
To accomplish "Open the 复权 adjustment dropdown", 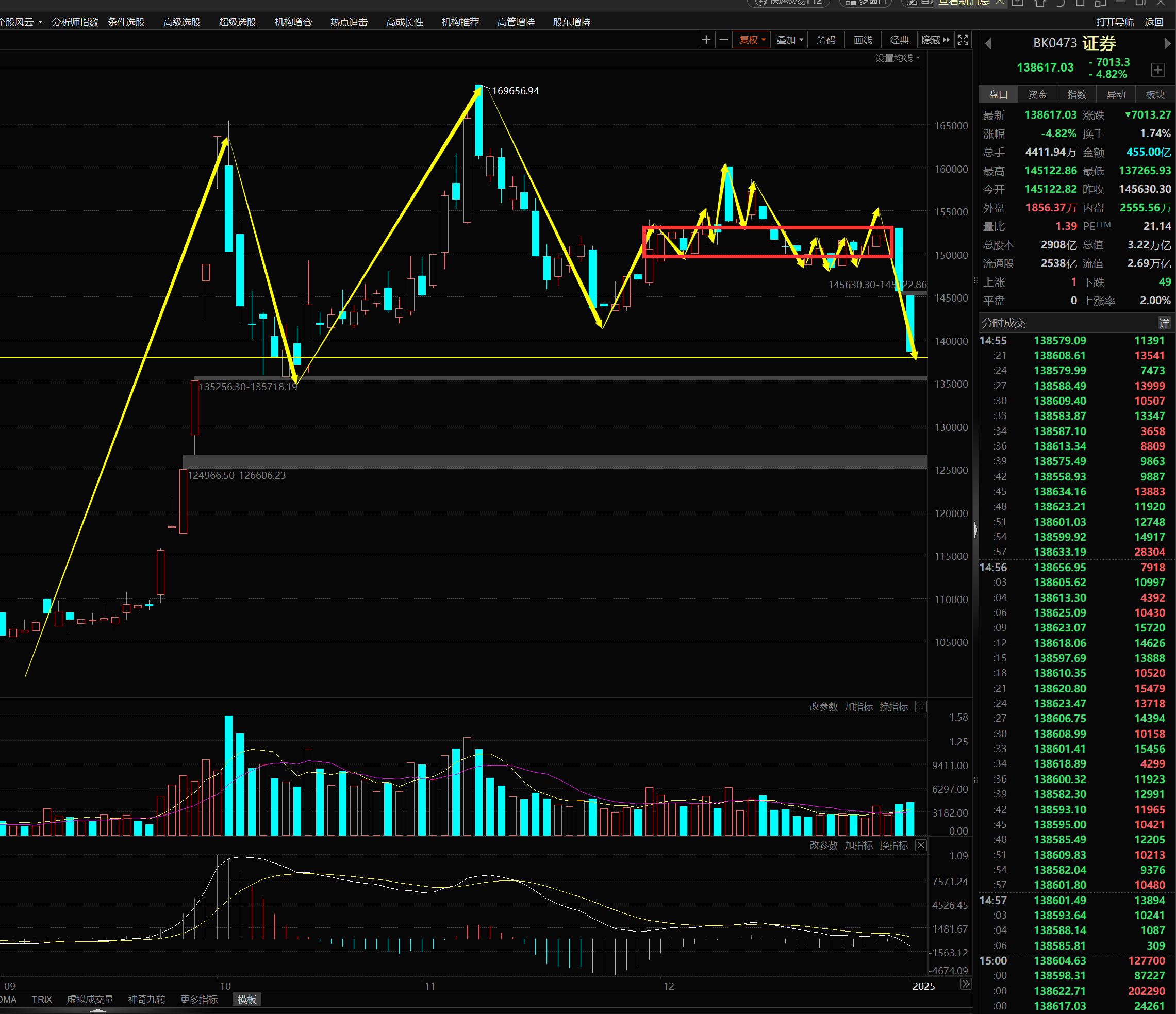I will pyautogui.click(x=752, y=40).
